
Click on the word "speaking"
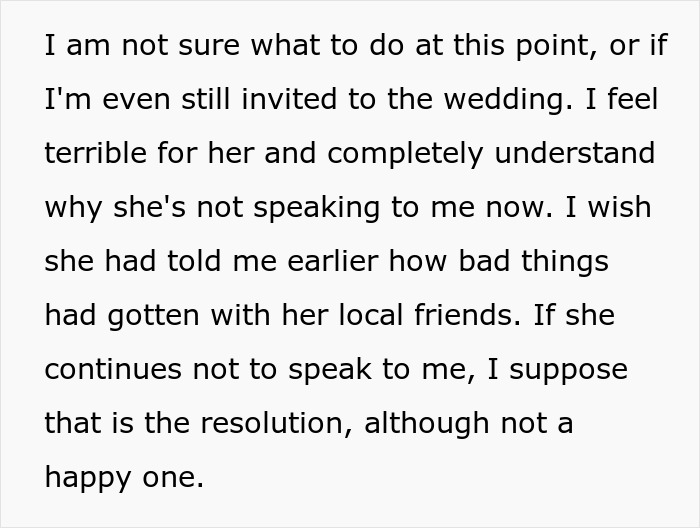[302, 208]
